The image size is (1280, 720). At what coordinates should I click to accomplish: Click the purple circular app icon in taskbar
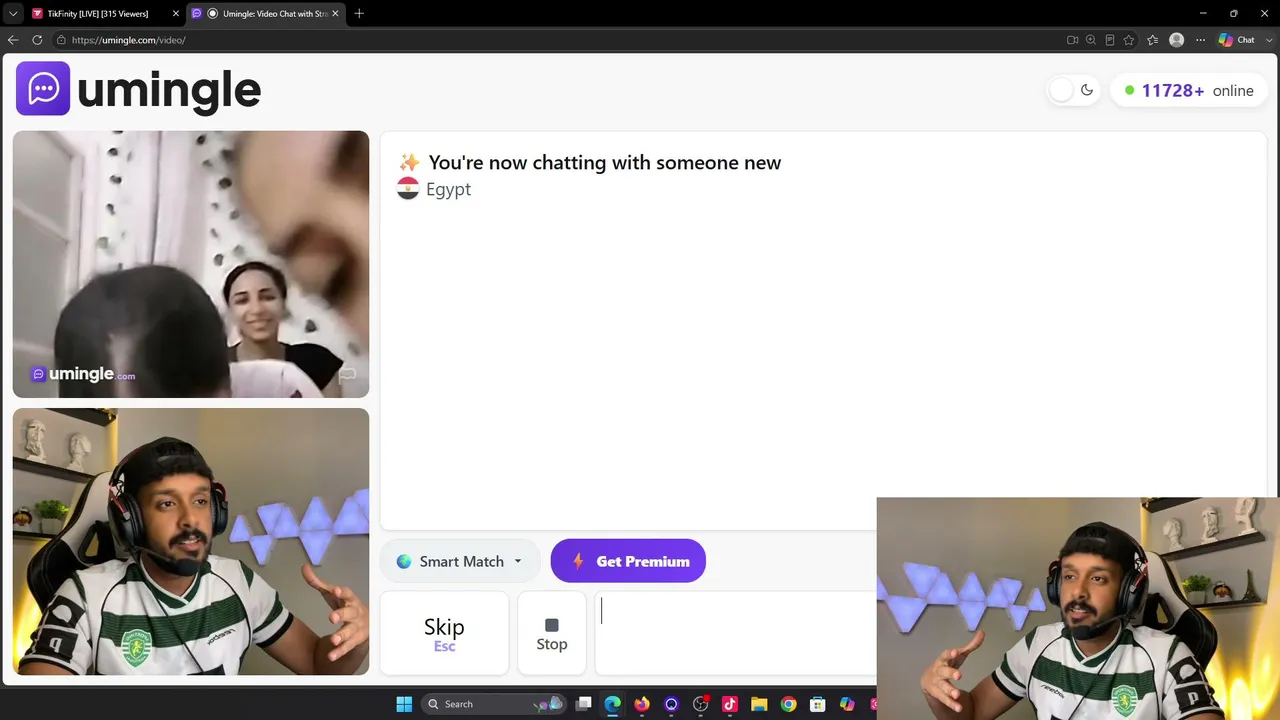(671, 704)
